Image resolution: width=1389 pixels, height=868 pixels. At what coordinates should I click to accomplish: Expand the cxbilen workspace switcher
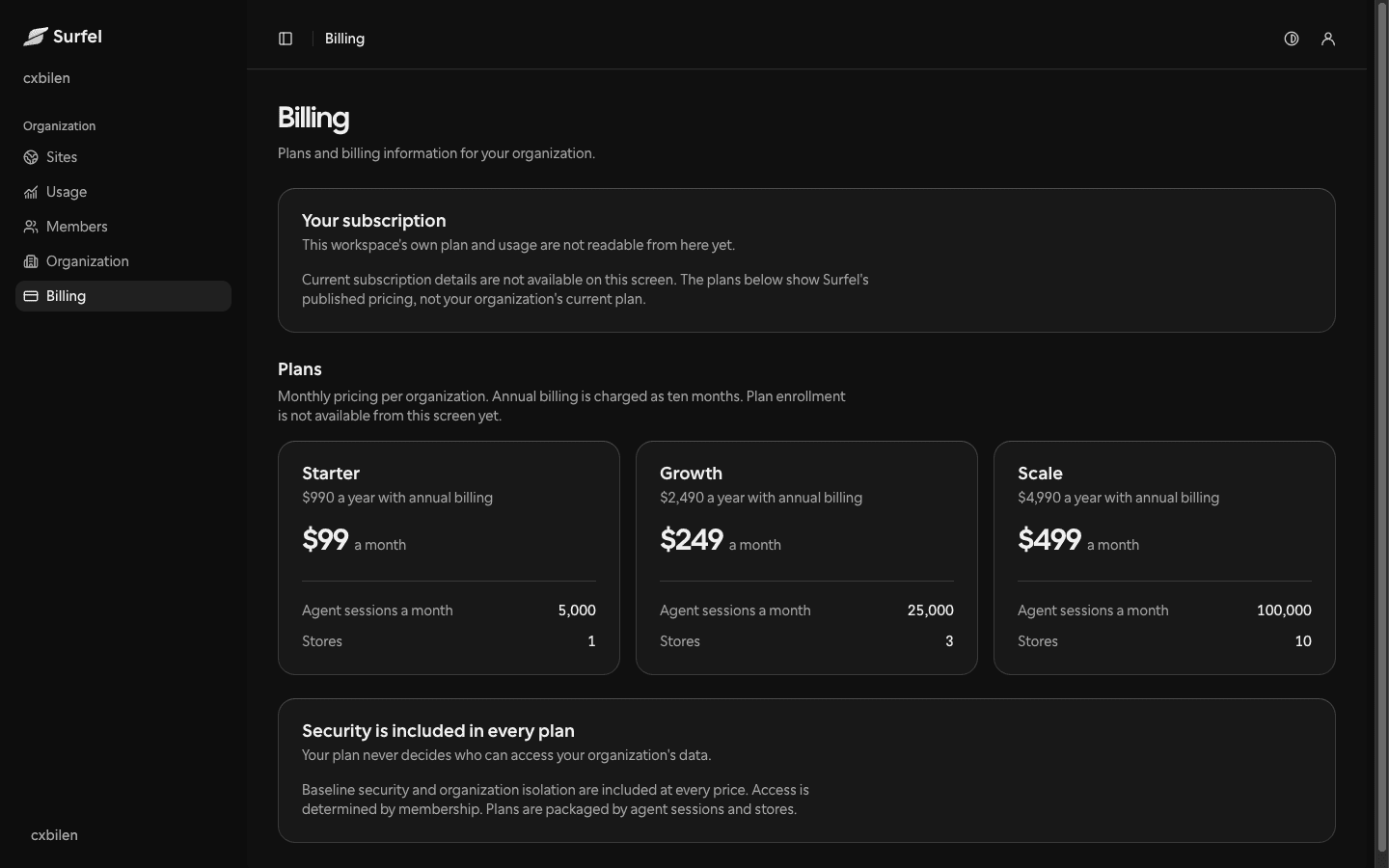[46, 78]
